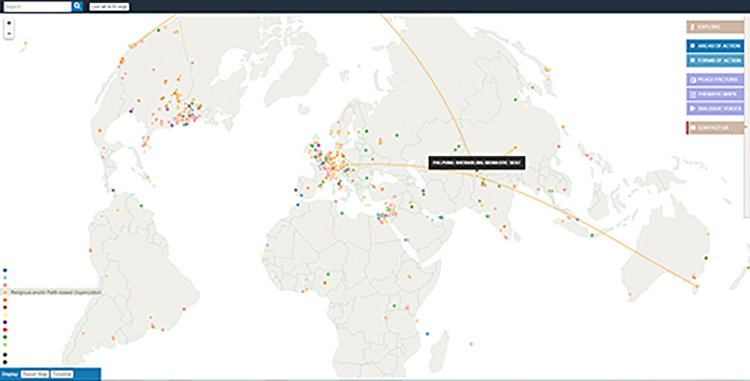Toggle the yellow legend category dot

coord(5,315)
